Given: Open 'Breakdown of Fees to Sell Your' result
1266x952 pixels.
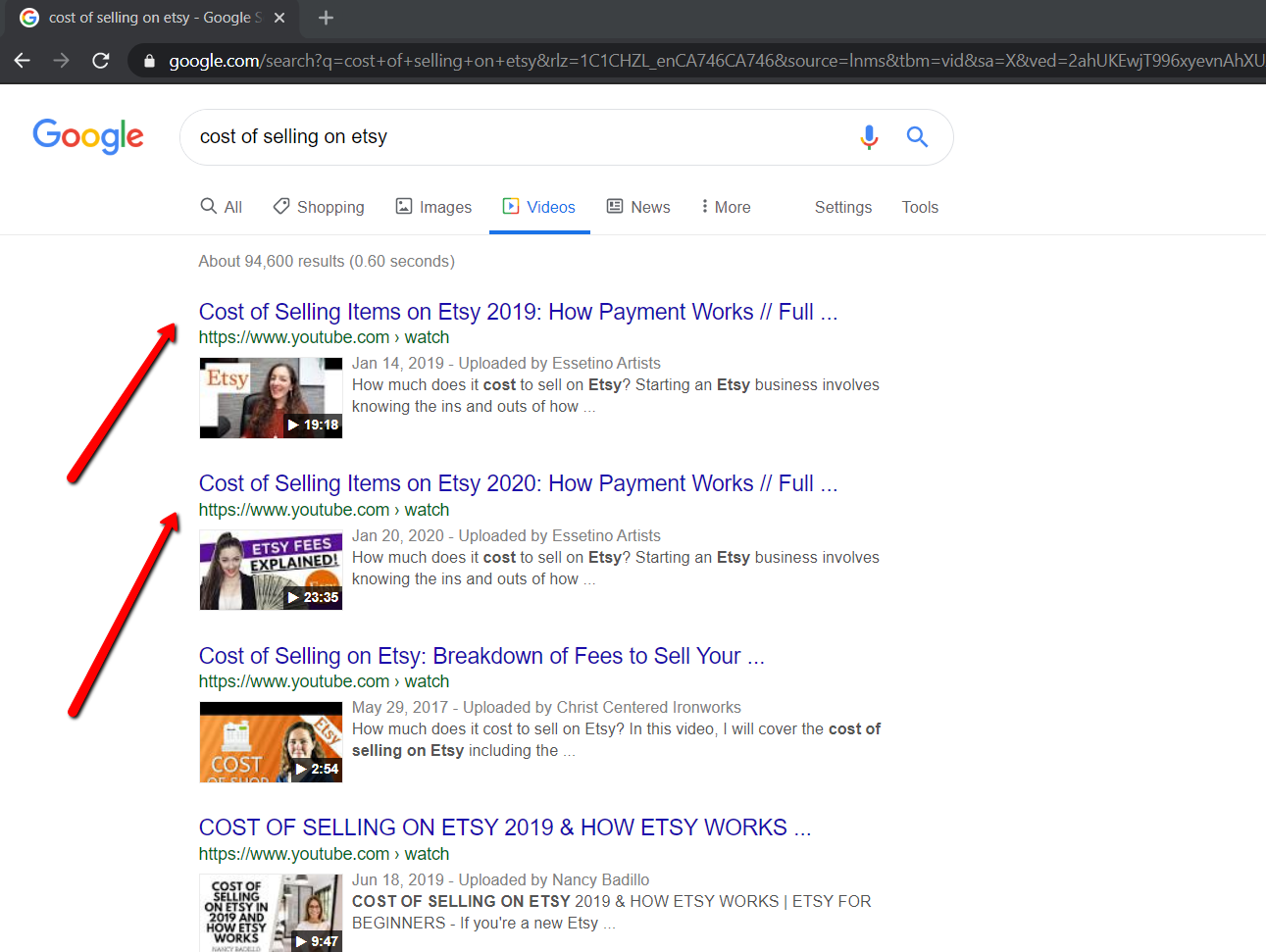Looking at the screenshot, I should pos(481,656).
